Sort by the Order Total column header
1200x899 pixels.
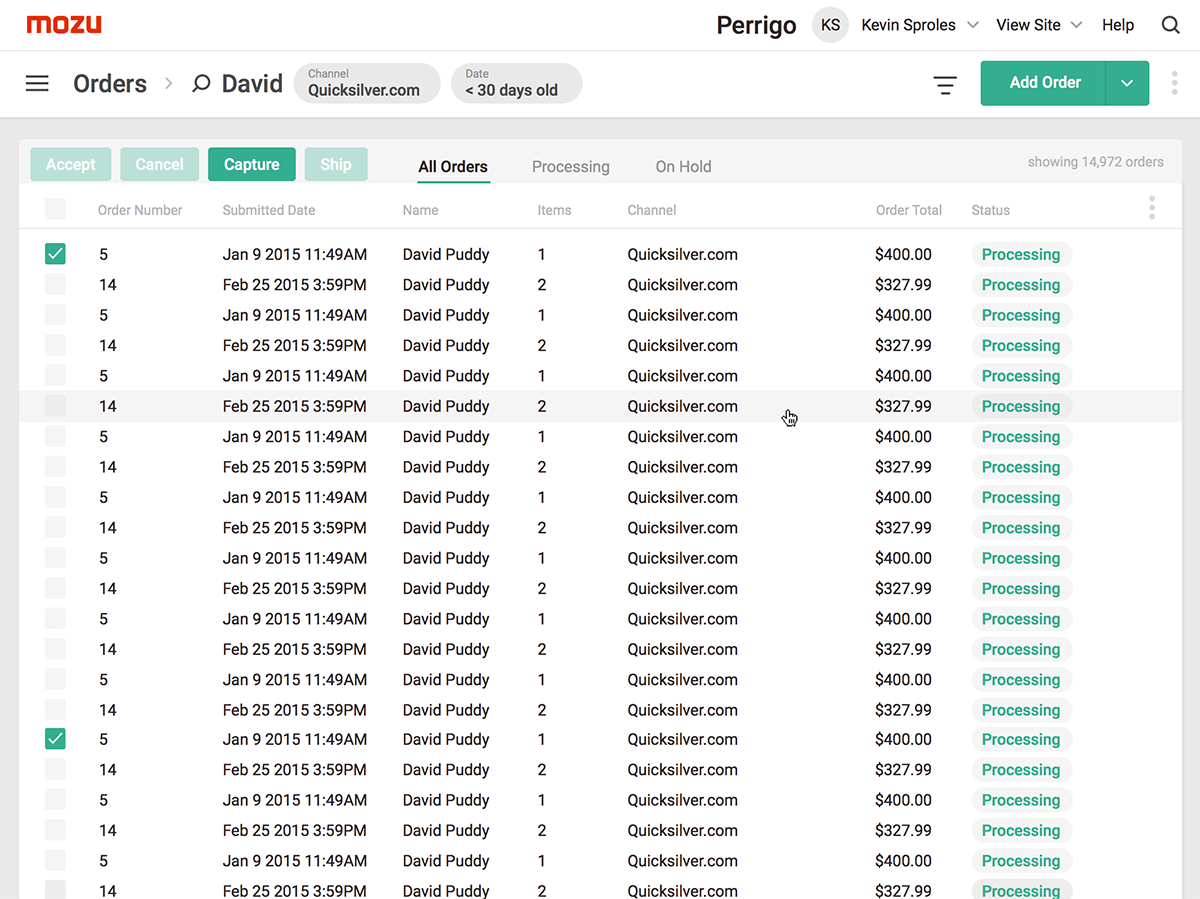pos(909,210)
